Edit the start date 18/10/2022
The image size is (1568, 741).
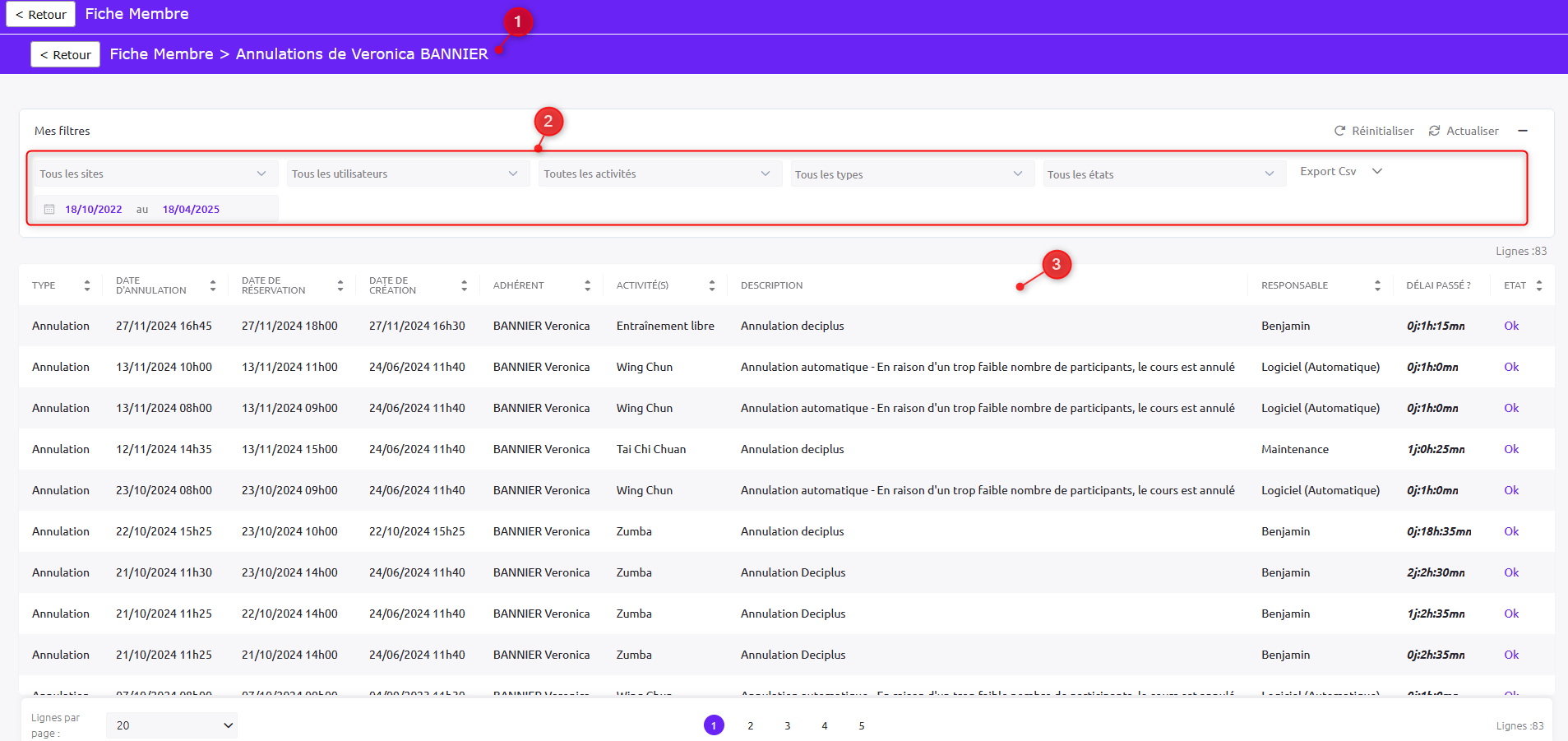coord(94,209)
